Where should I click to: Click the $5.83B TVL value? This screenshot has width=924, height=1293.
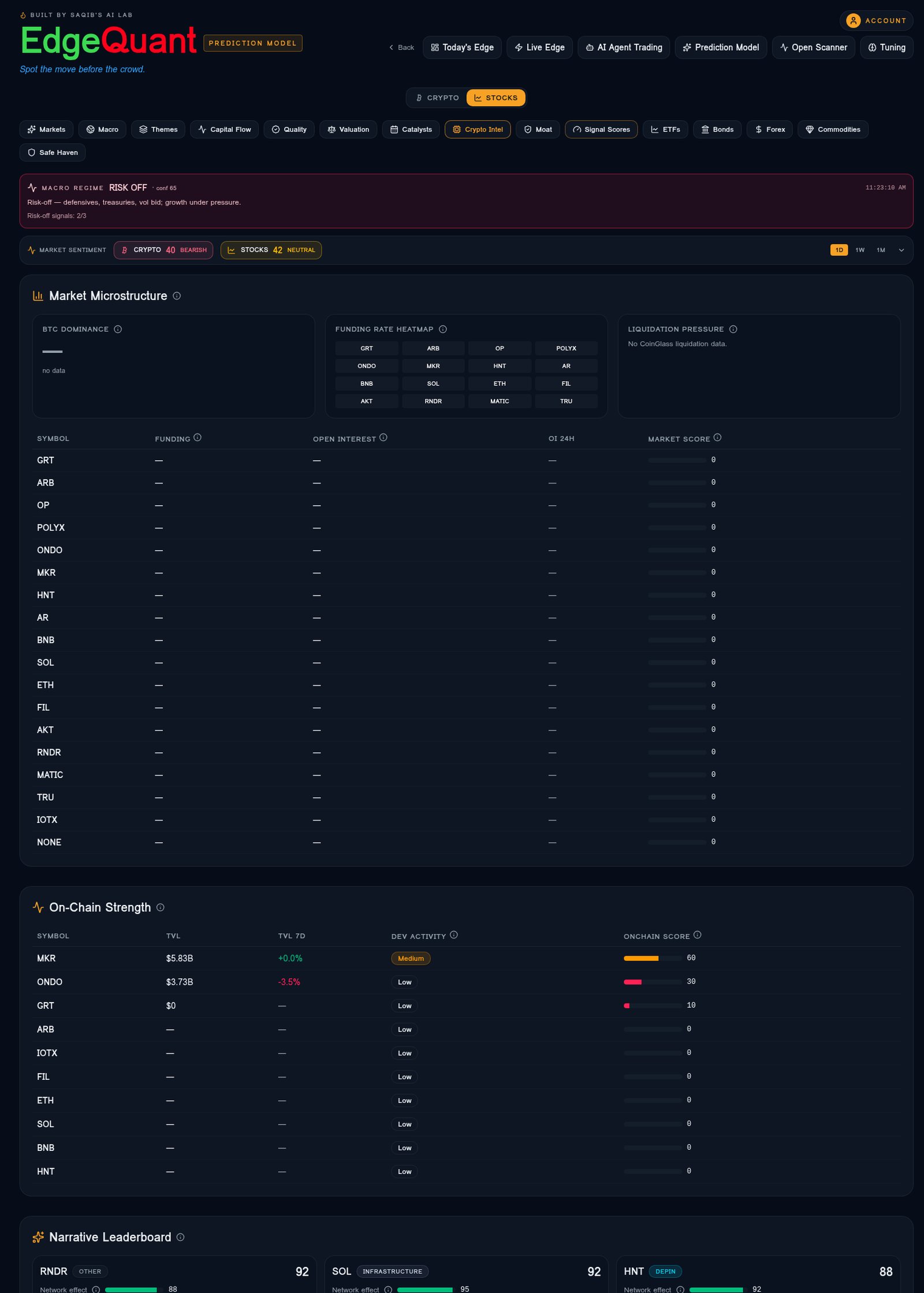point(180,958)
